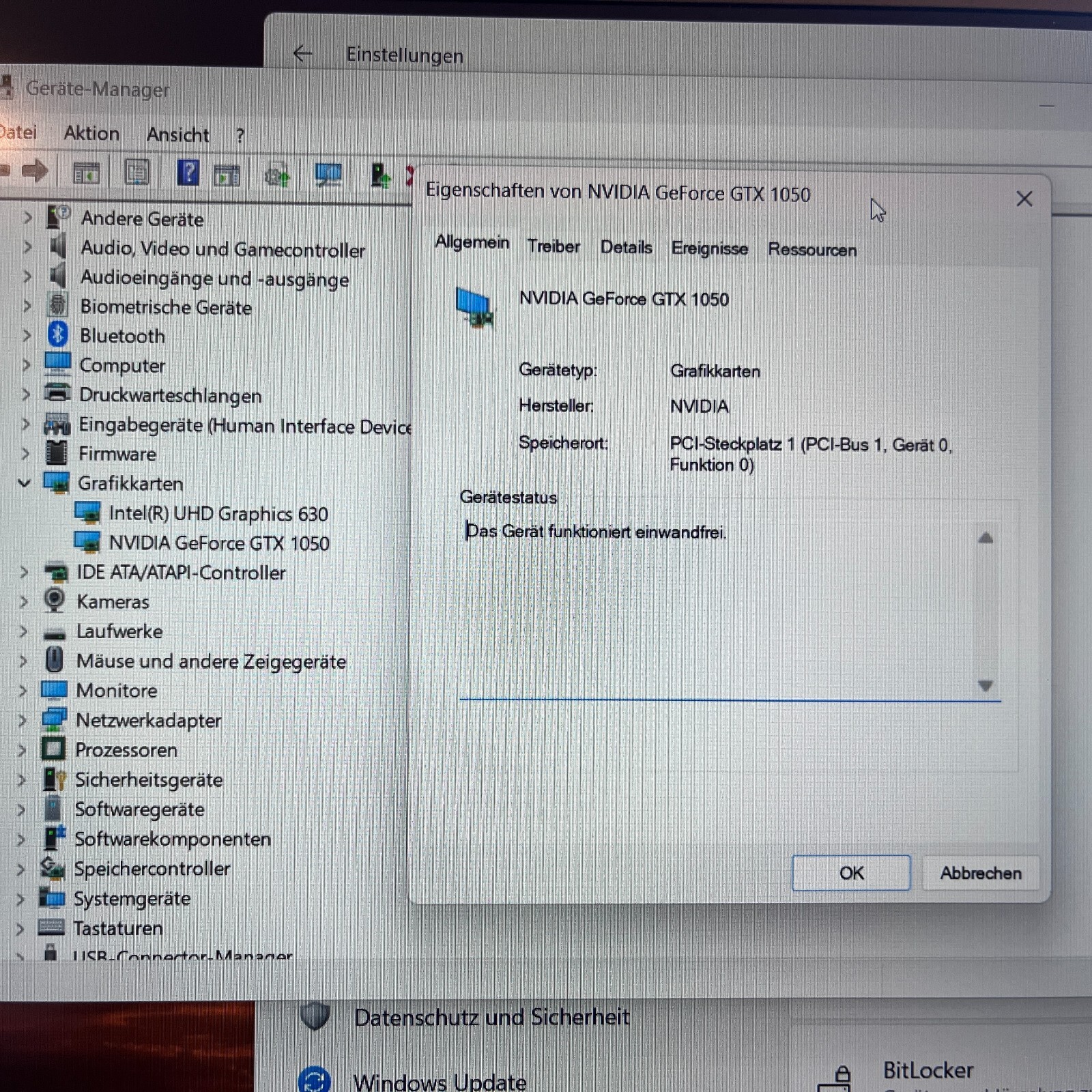Click the PCI-Steckplatz 1 location text

tap(811, 454)
